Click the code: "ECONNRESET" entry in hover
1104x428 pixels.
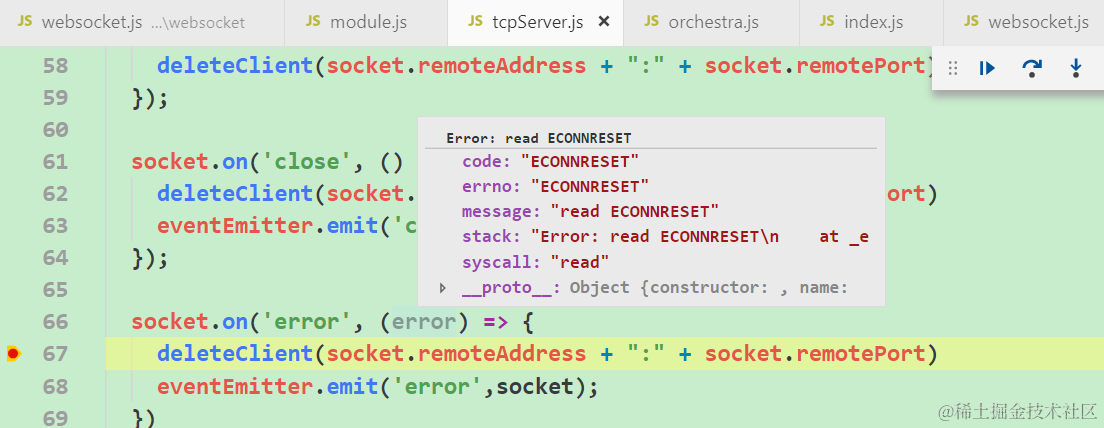pyautogui.click(x=551, y=161)
